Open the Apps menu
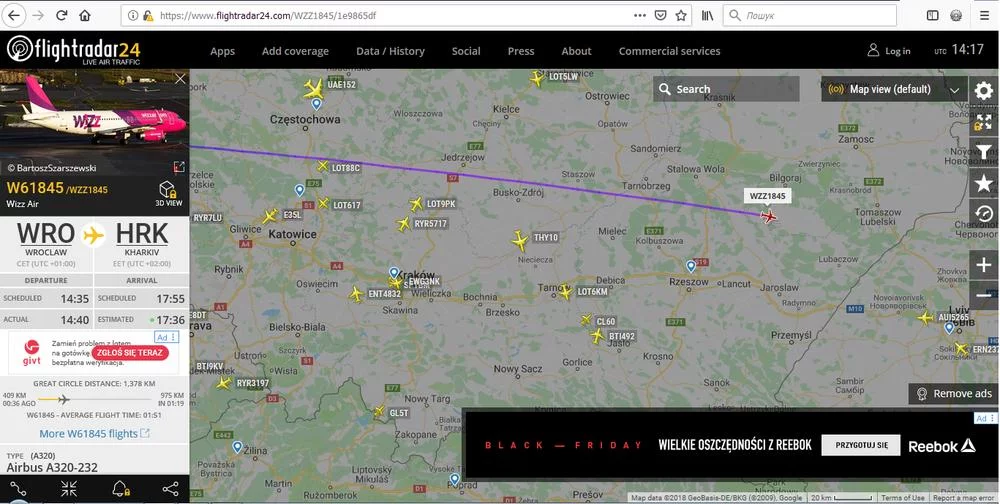Viewport: 1000px width, 504px height. [223, 51]
